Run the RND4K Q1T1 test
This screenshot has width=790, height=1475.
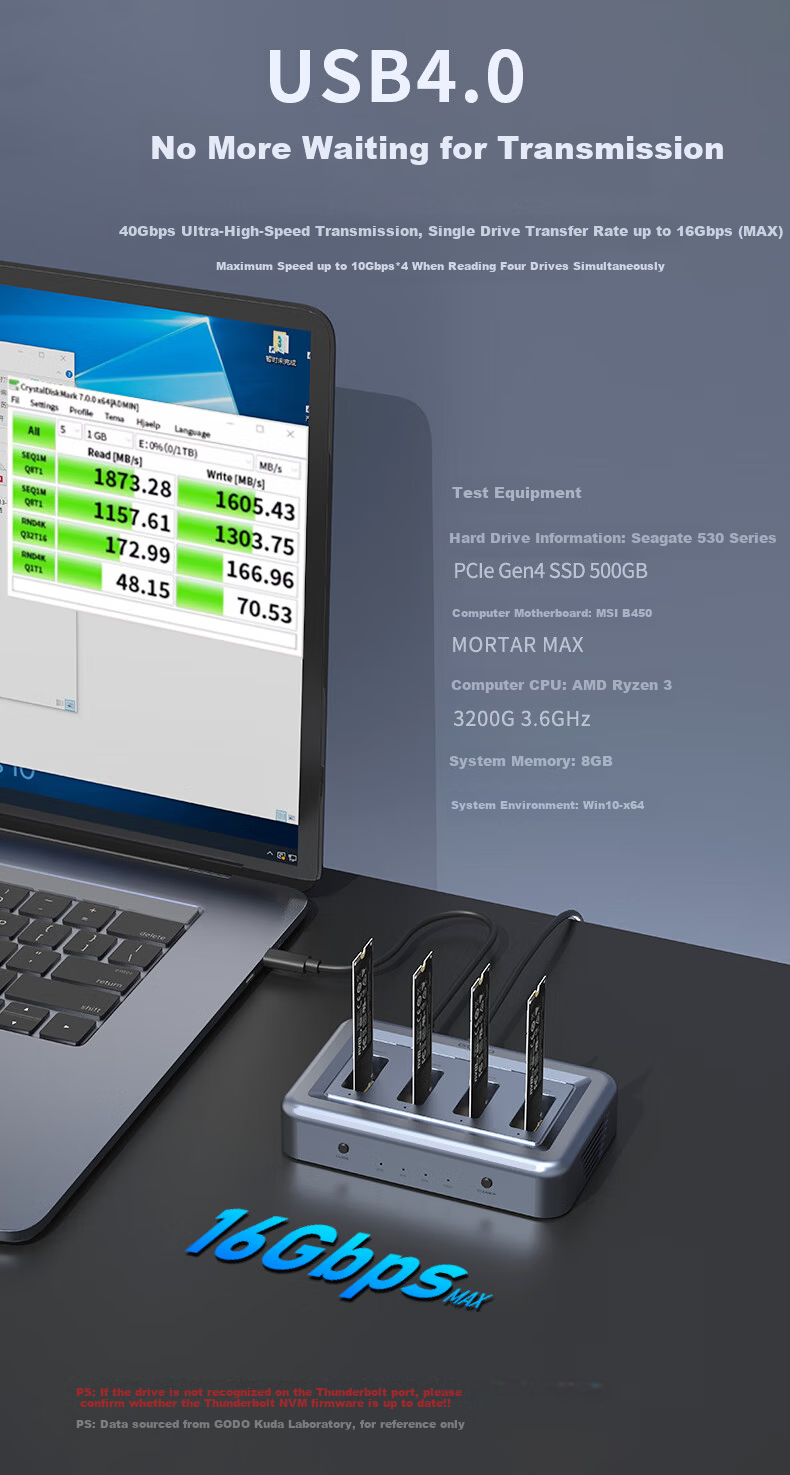pos(34,563)
